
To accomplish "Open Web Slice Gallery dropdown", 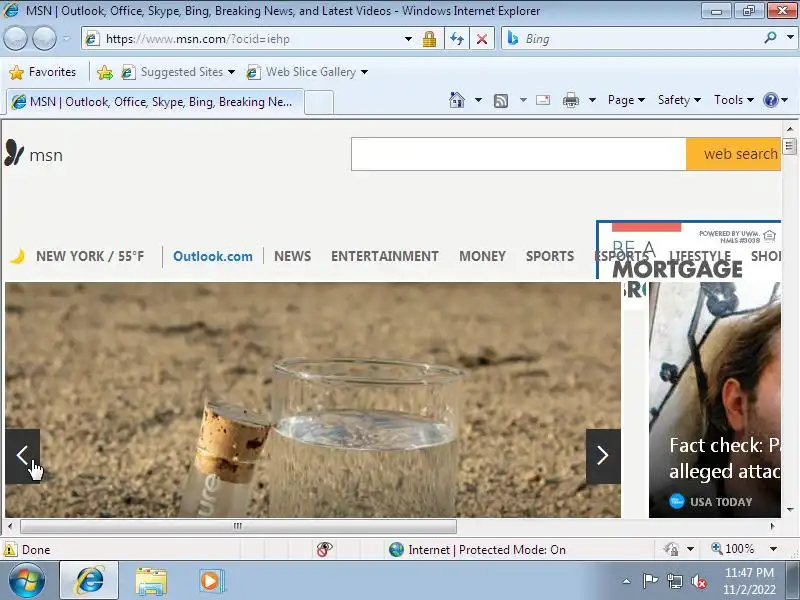I will [x=364, y=72].
